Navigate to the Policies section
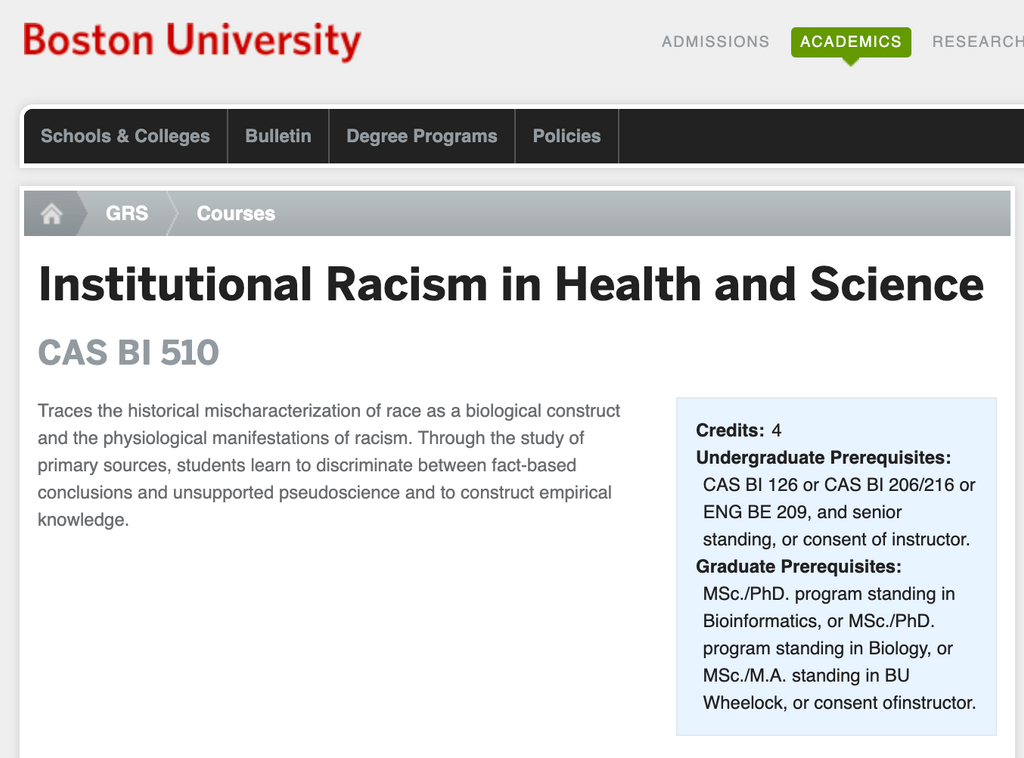This screenshot has width=1024, height=758. point(566,136)
